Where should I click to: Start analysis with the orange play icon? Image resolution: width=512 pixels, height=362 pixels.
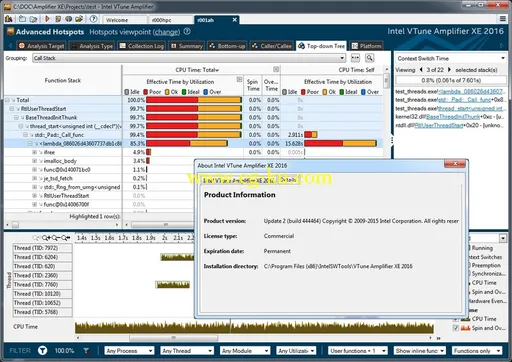coord(47,19)
